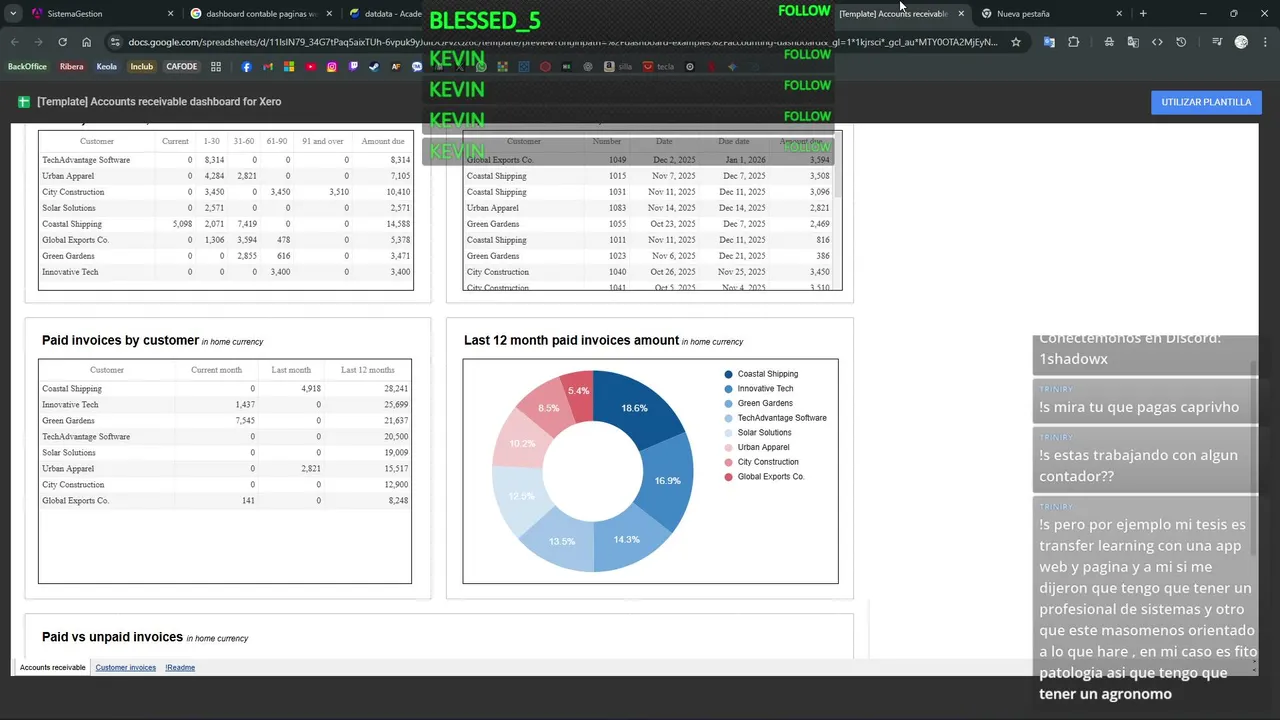The image size is (1280, 720).
Task: Open the Inclub bookmark
Action: (x=142, y=67)
